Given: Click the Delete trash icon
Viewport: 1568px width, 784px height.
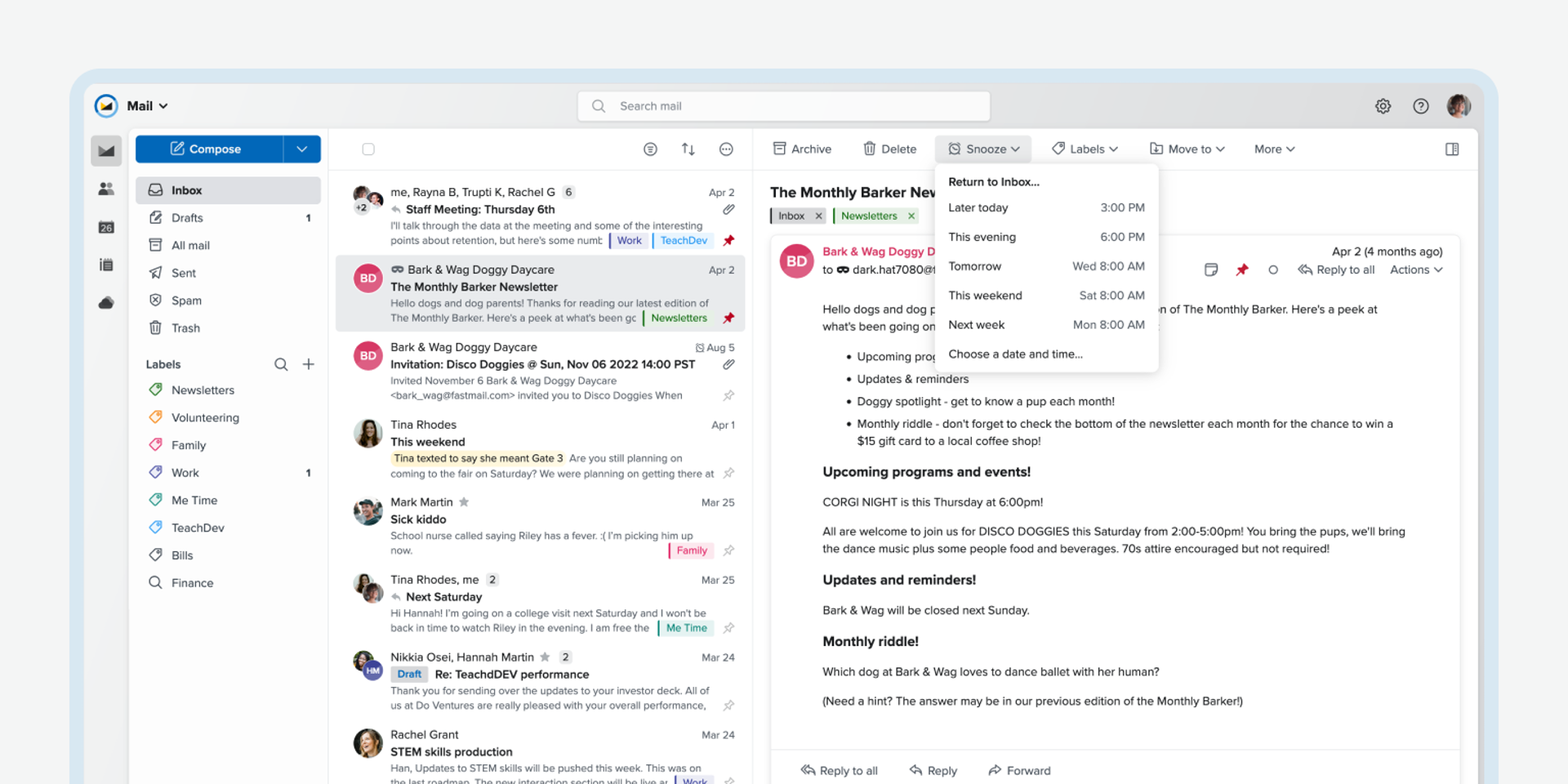Looking at the screenshot, I should pos(870,149).
